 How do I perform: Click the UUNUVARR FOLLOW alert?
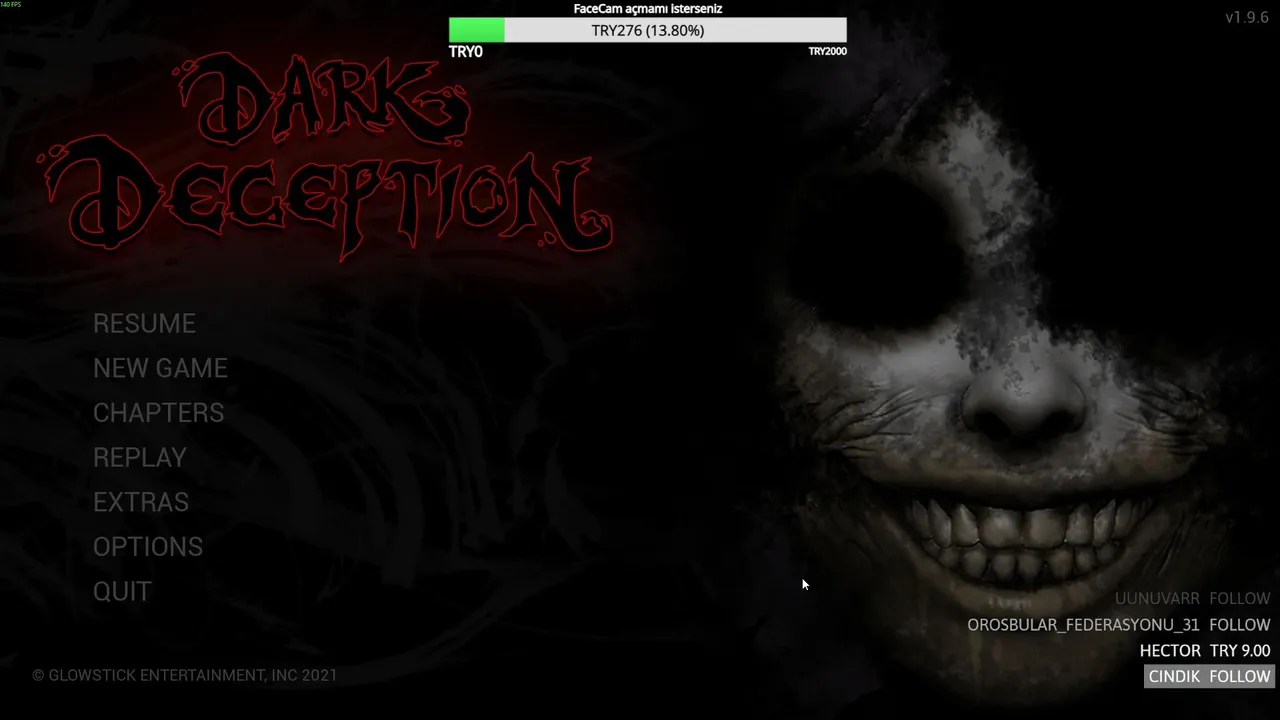[1192, 598]
